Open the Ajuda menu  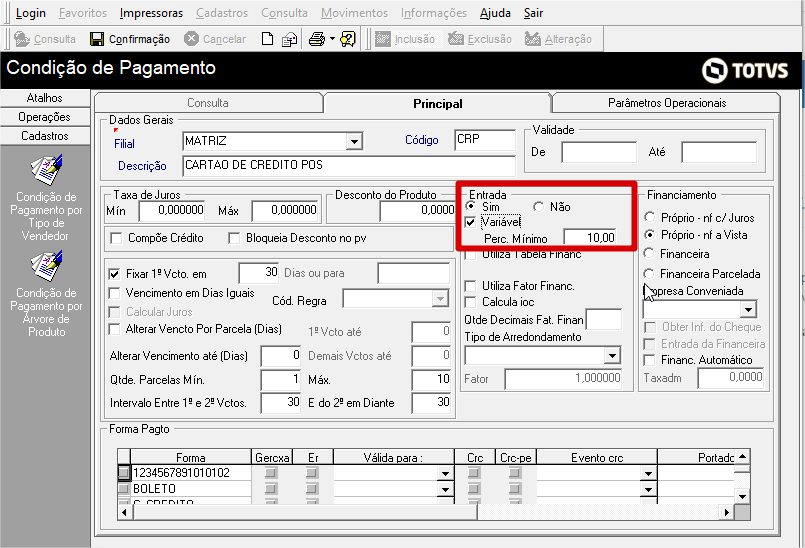[495, 13]
